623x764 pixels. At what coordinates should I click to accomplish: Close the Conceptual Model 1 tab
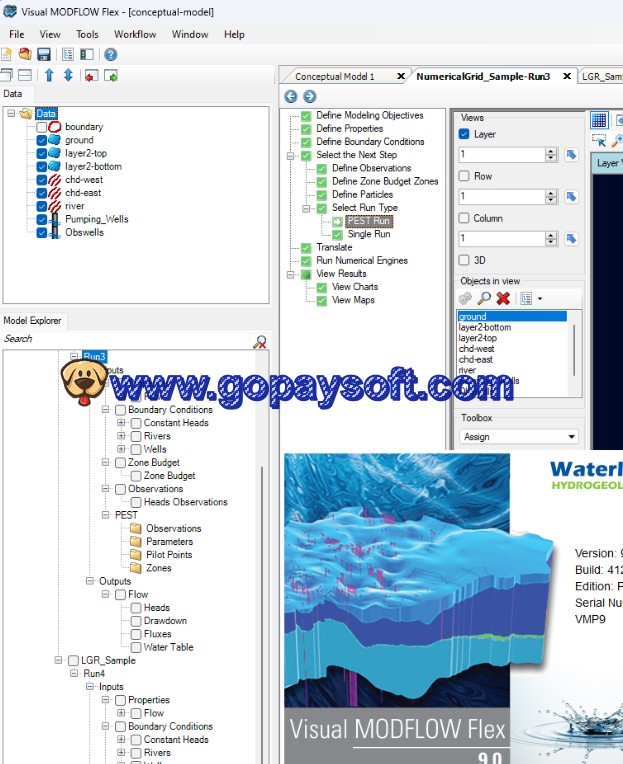(x=401, y=76)
